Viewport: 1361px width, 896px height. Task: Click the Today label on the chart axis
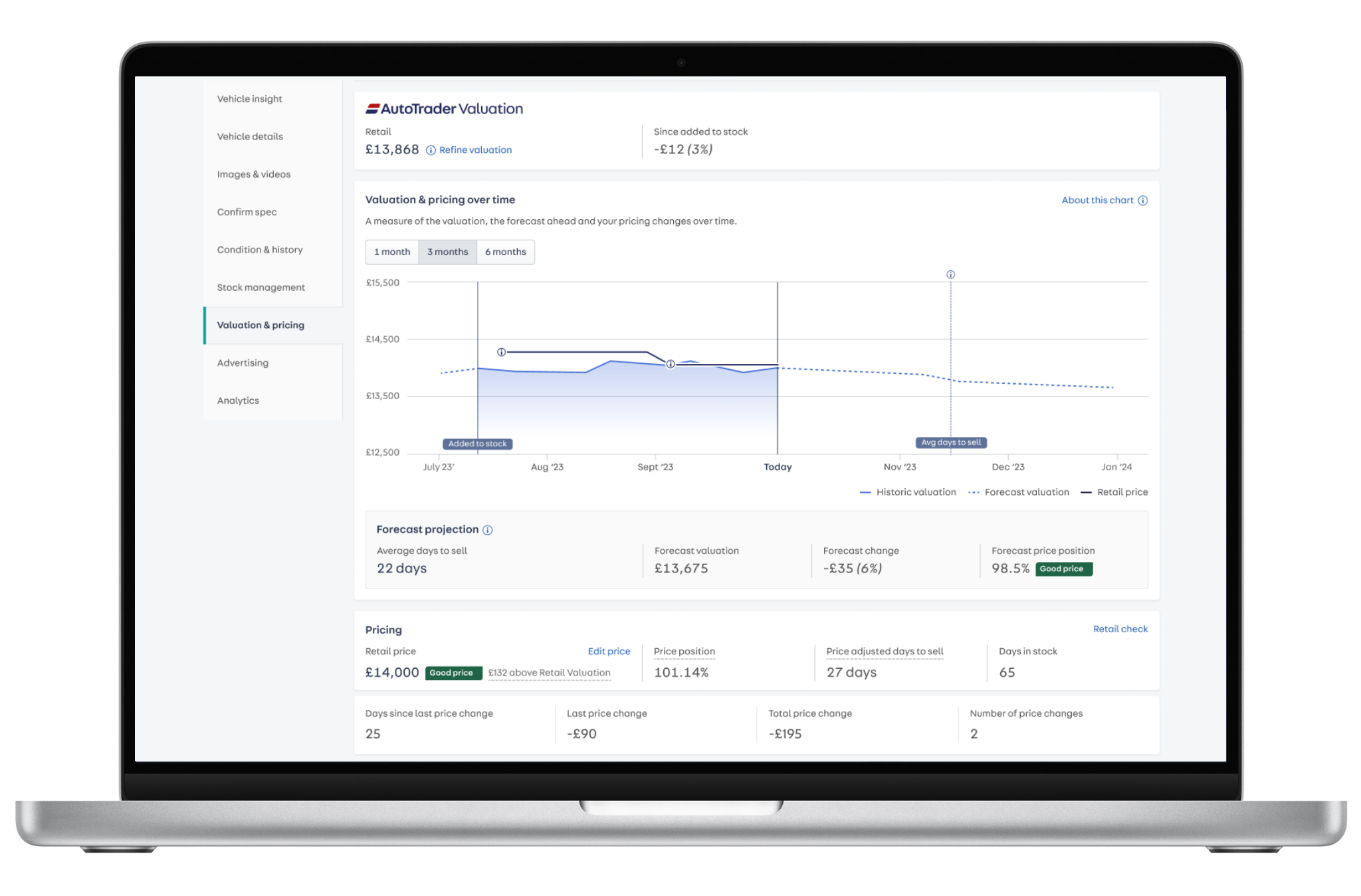pos(778,467)
